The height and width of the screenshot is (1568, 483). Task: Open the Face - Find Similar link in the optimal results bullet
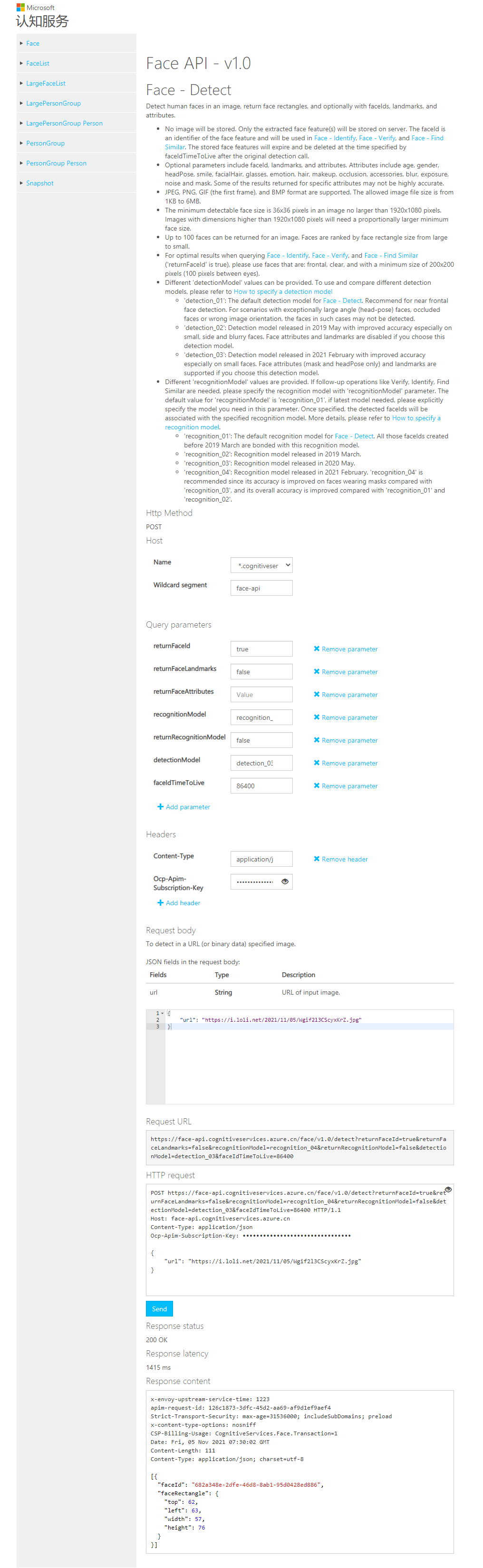coord(391,256)
